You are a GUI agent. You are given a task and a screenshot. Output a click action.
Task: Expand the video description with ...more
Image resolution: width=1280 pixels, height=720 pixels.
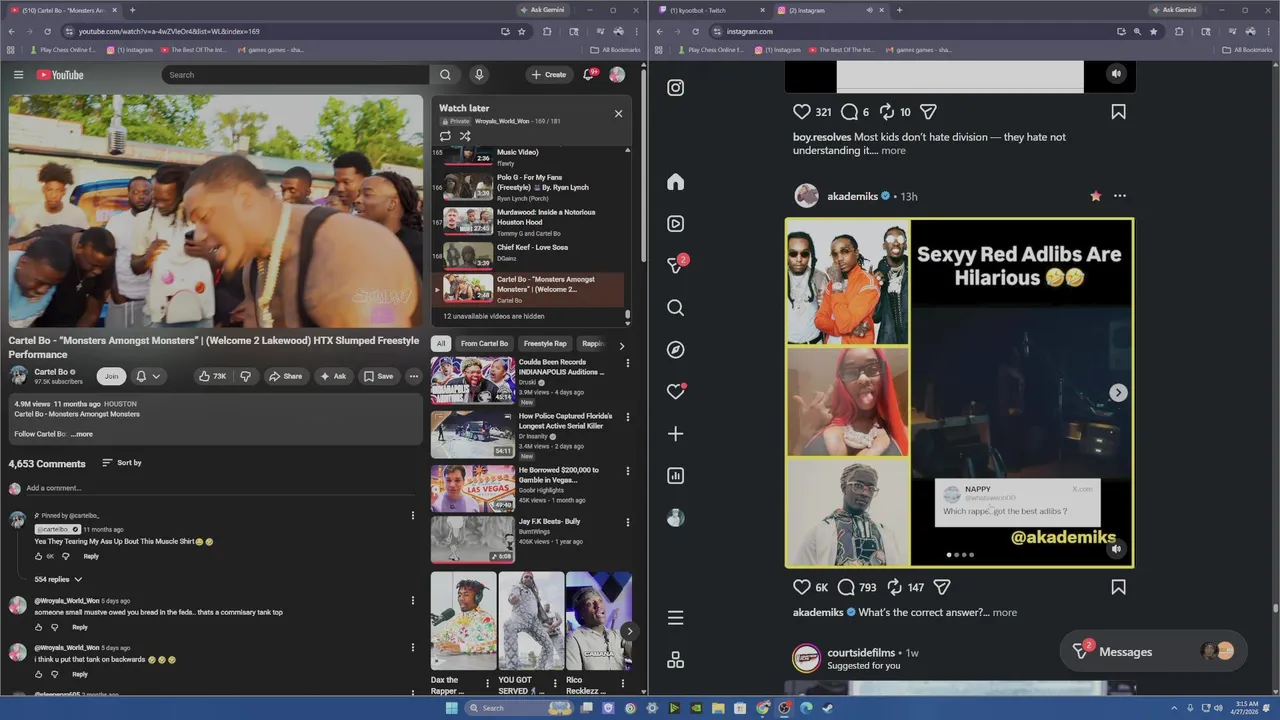coord(82,434)
